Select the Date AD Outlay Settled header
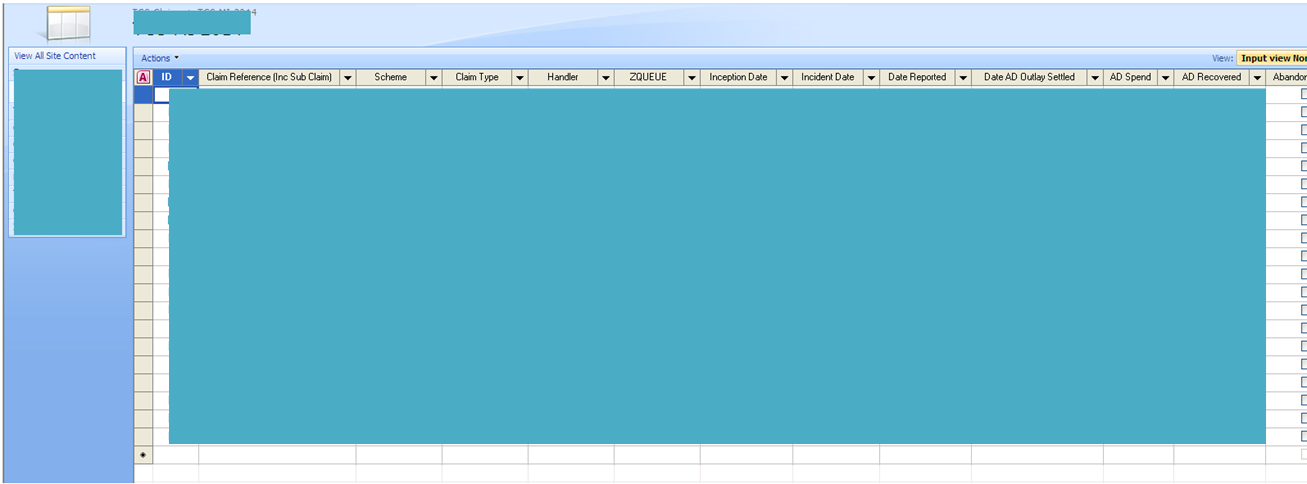 coord(1029,77)
